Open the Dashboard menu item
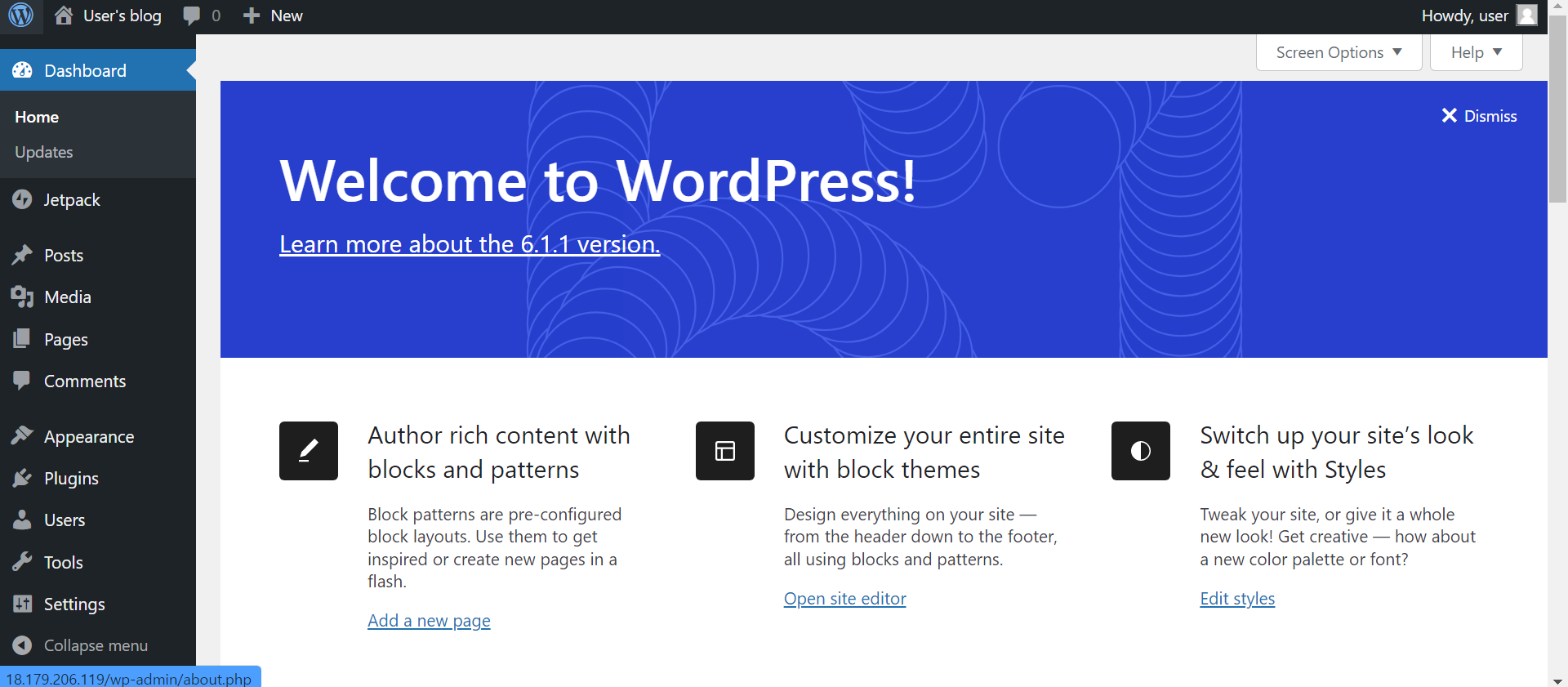 click(x=98, y=70)
